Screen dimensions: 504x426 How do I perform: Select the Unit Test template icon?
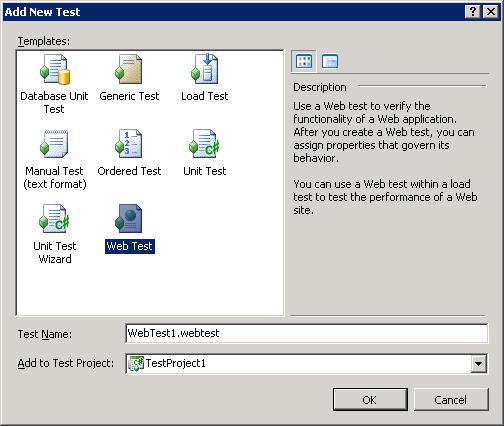205,144
